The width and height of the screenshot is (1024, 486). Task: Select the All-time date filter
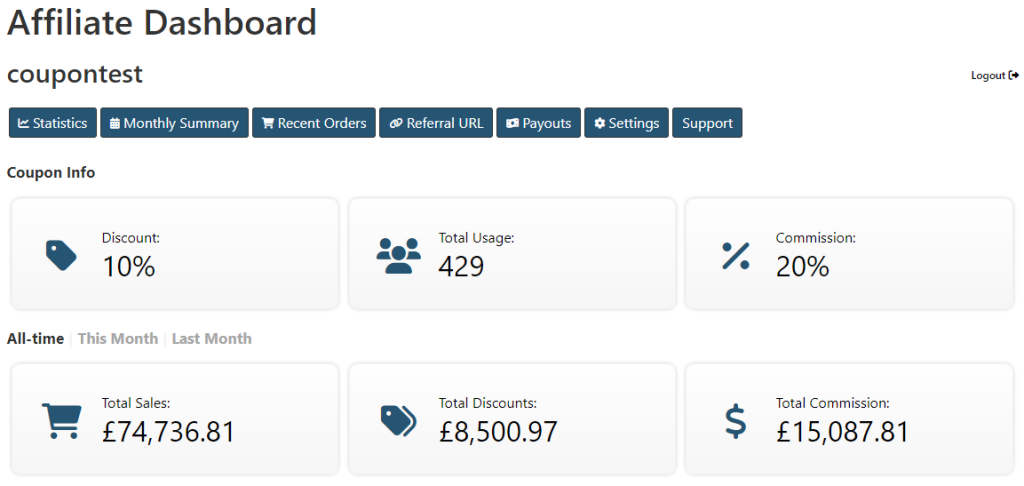point(35,338)
